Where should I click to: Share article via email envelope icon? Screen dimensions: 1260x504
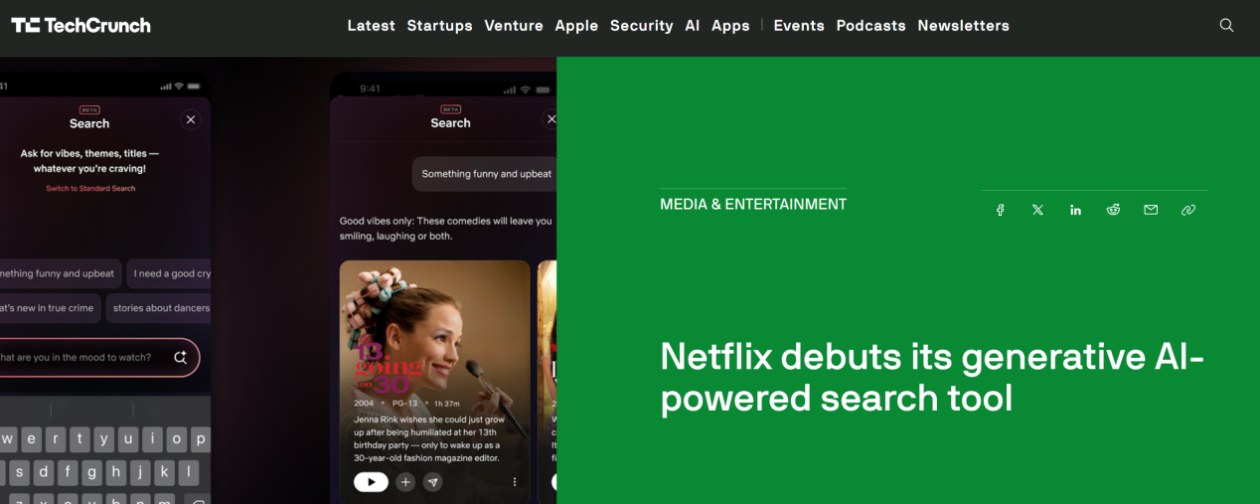(x=1151, y=210)
